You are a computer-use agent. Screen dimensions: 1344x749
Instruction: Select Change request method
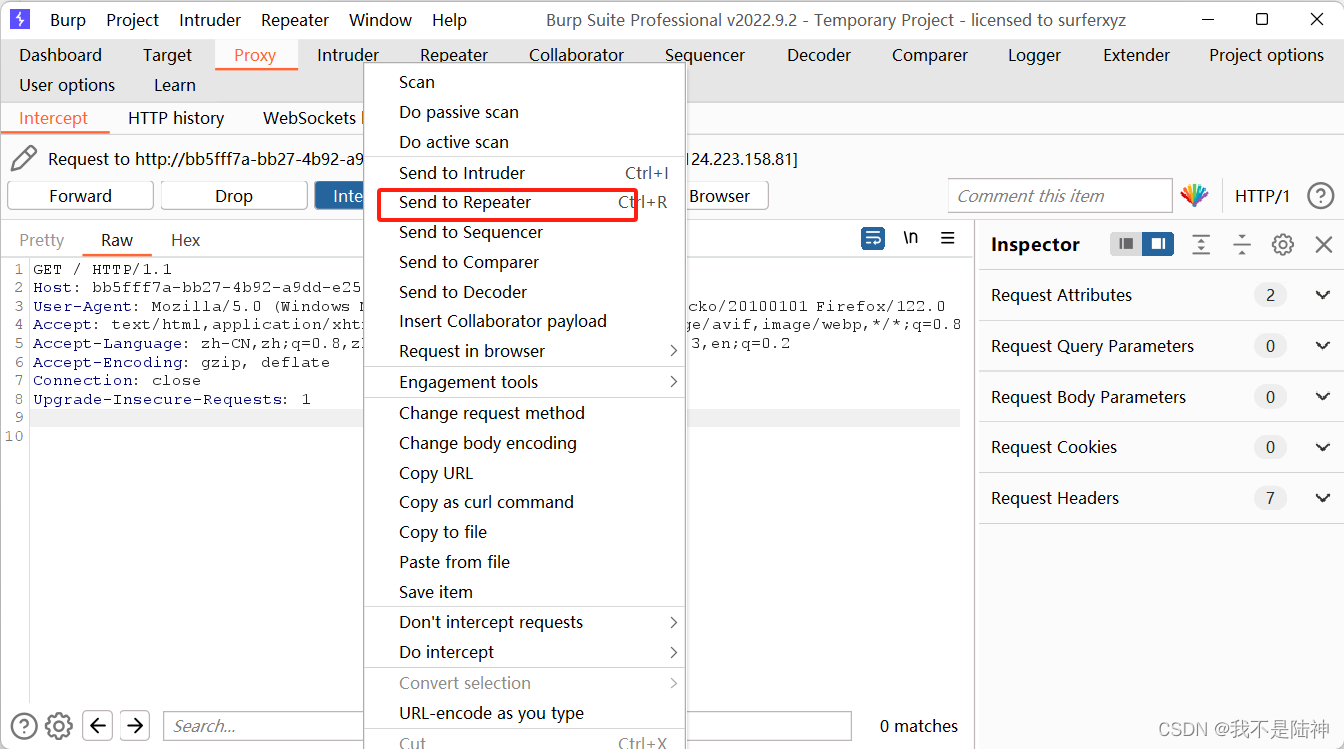[525, 413]
